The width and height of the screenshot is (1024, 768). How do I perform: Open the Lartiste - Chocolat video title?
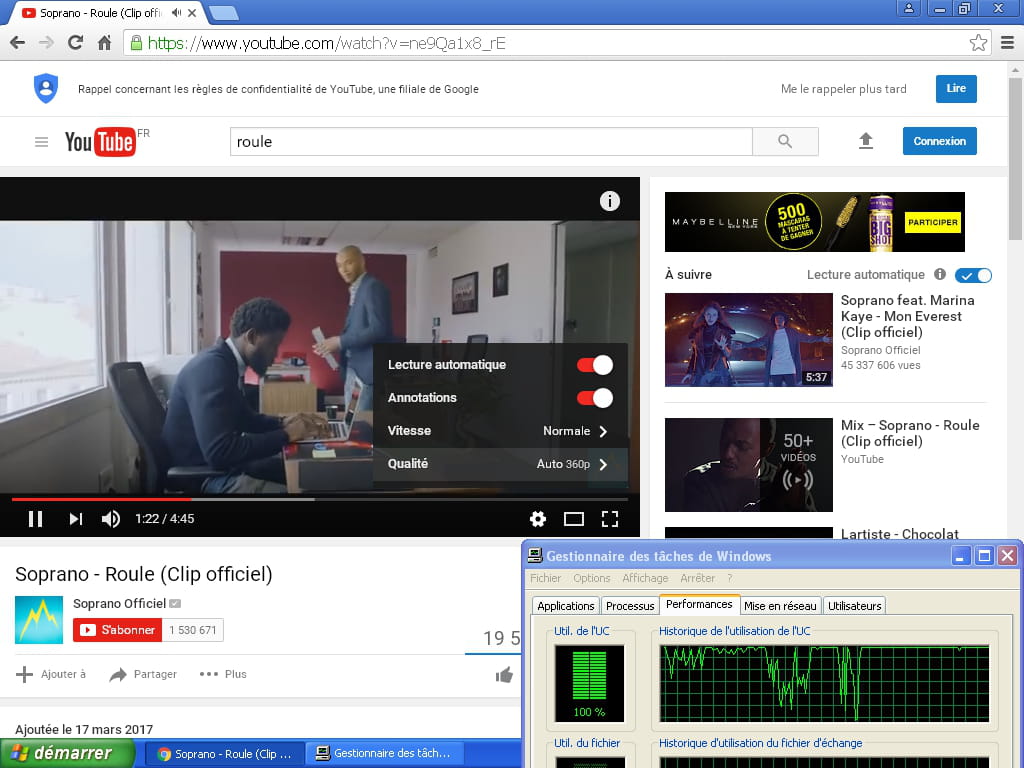tap(899, 534)
